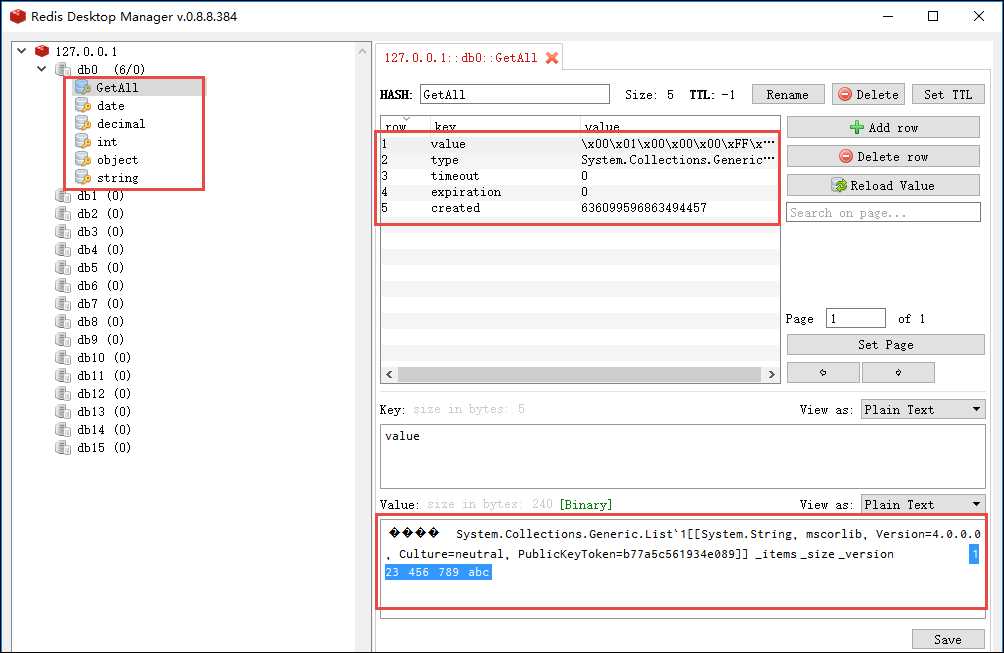This screenshot has height=653, width=1004.
Task: Click the Save button
Action: [948, 639]
